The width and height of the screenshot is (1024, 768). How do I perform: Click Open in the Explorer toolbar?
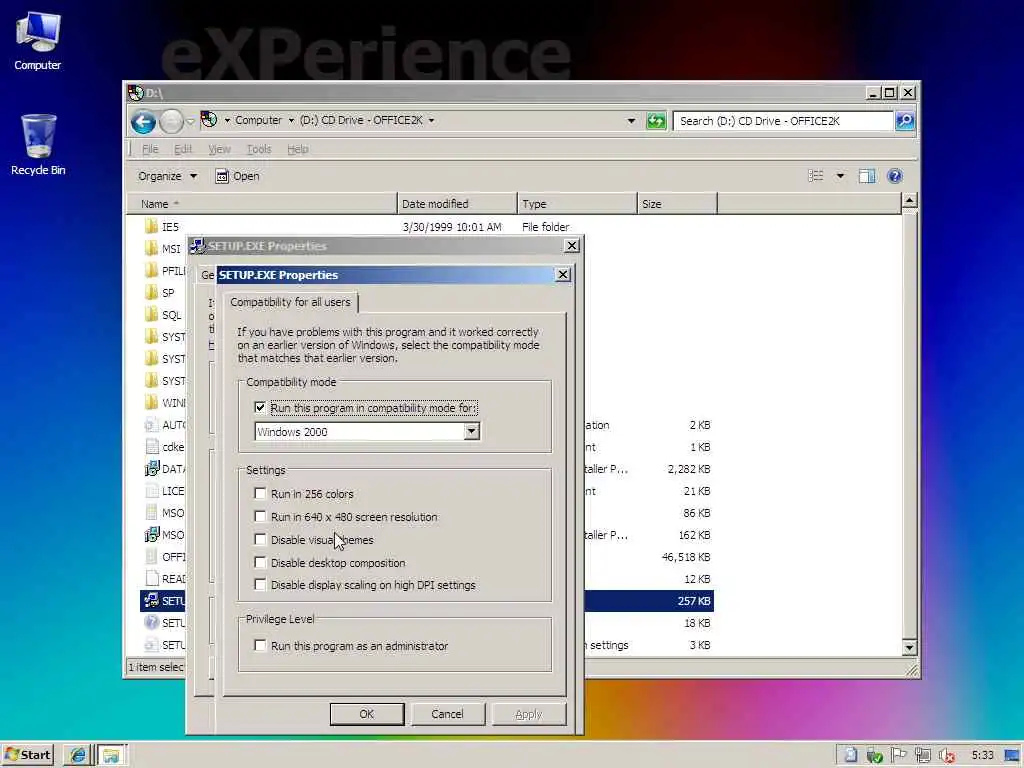[x=238, y=176]
